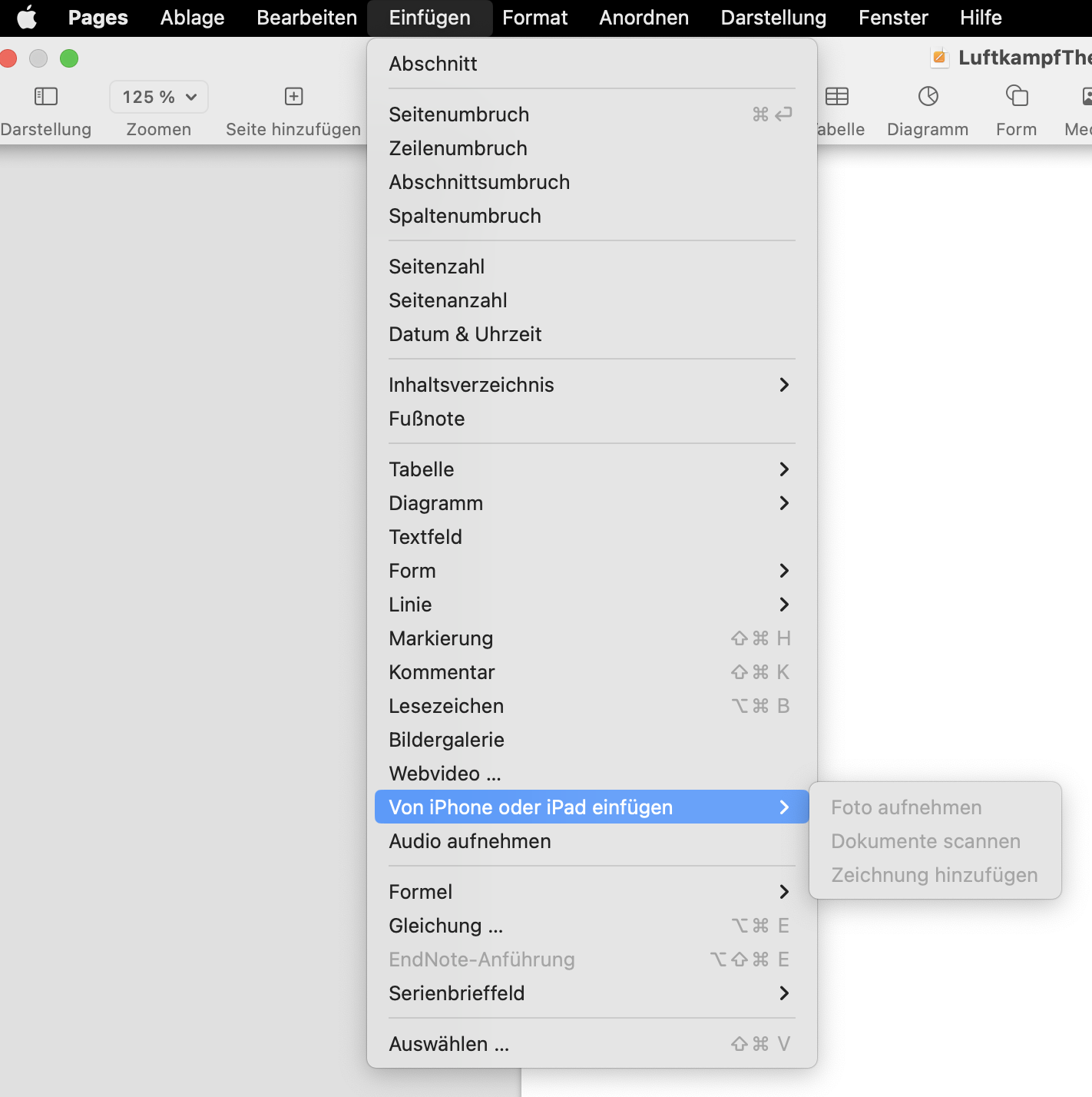Insert a Spaltenumbruch
The width and height of the screenshot is (1092, 1097).
coord(591,216)
